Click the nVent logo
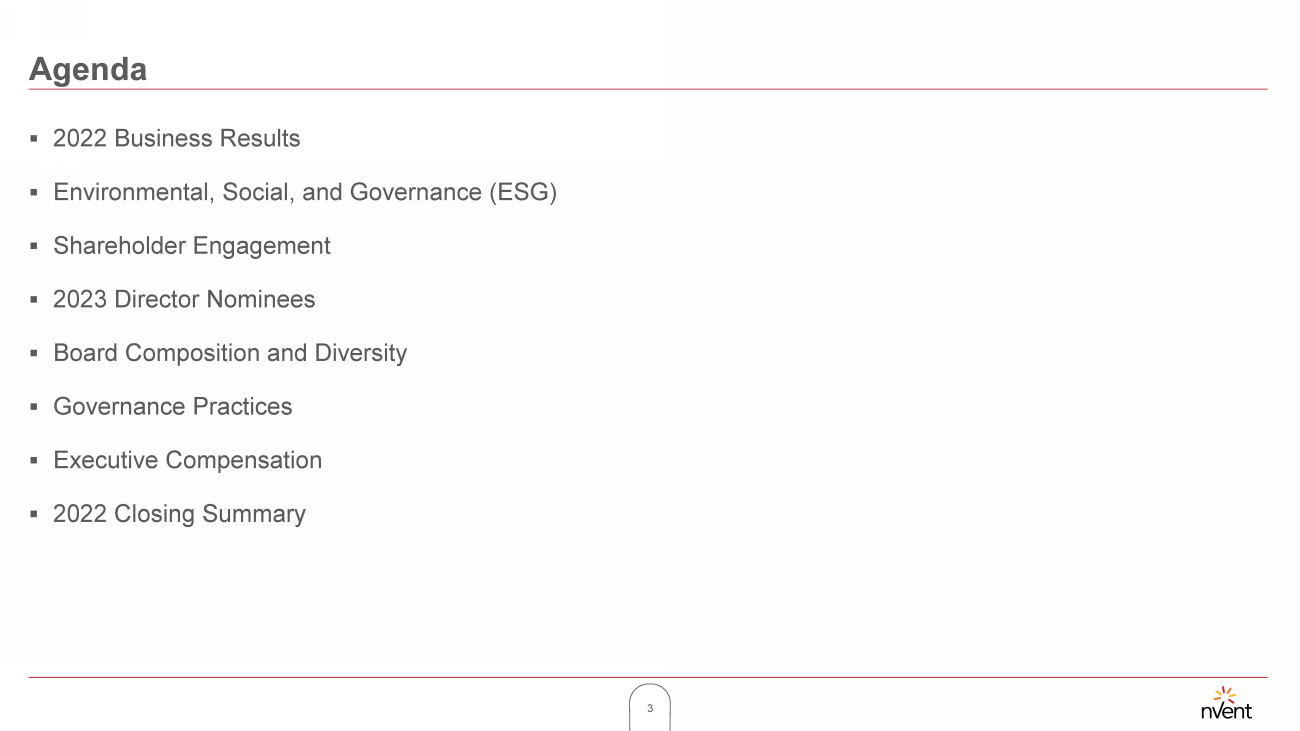 click(1225, 703)
